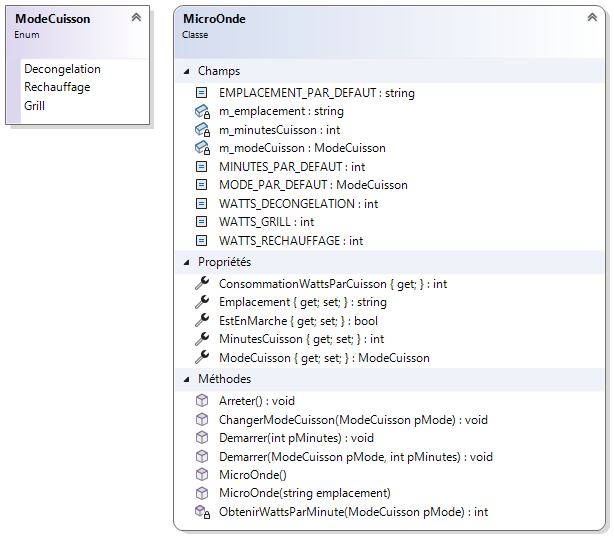Click the wrench icon beside EstEnMarche
The width and height of the screenshot is (614, 537).
(x=201, y=321)
